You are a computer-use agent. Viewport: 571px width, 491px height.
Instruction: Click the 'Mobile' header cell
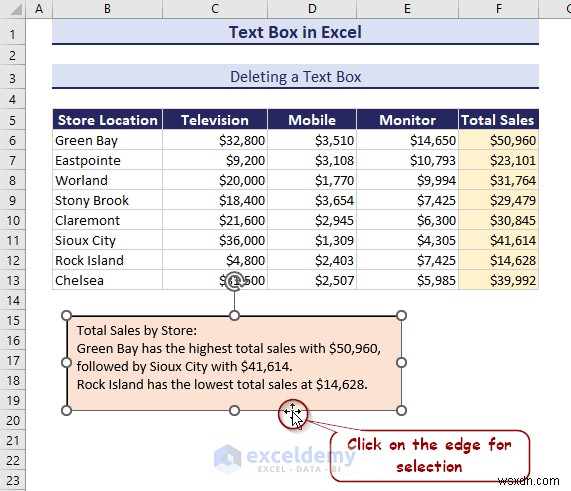(312, 120)
